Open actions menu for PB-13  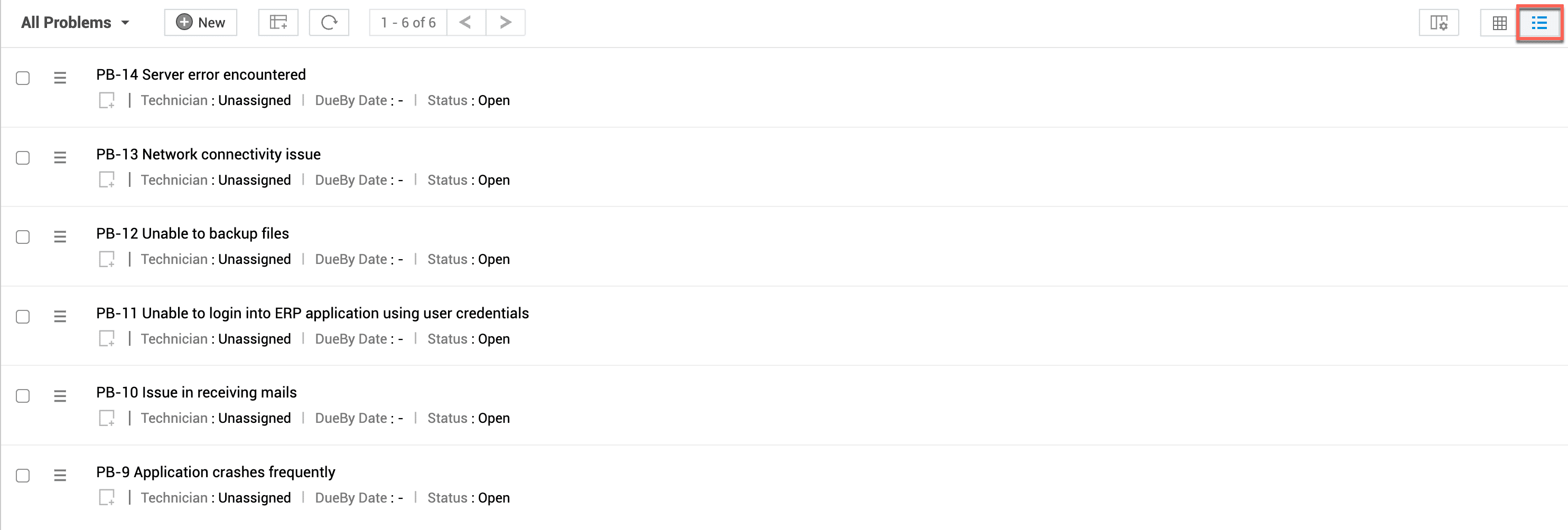click(x=60, y=158)
